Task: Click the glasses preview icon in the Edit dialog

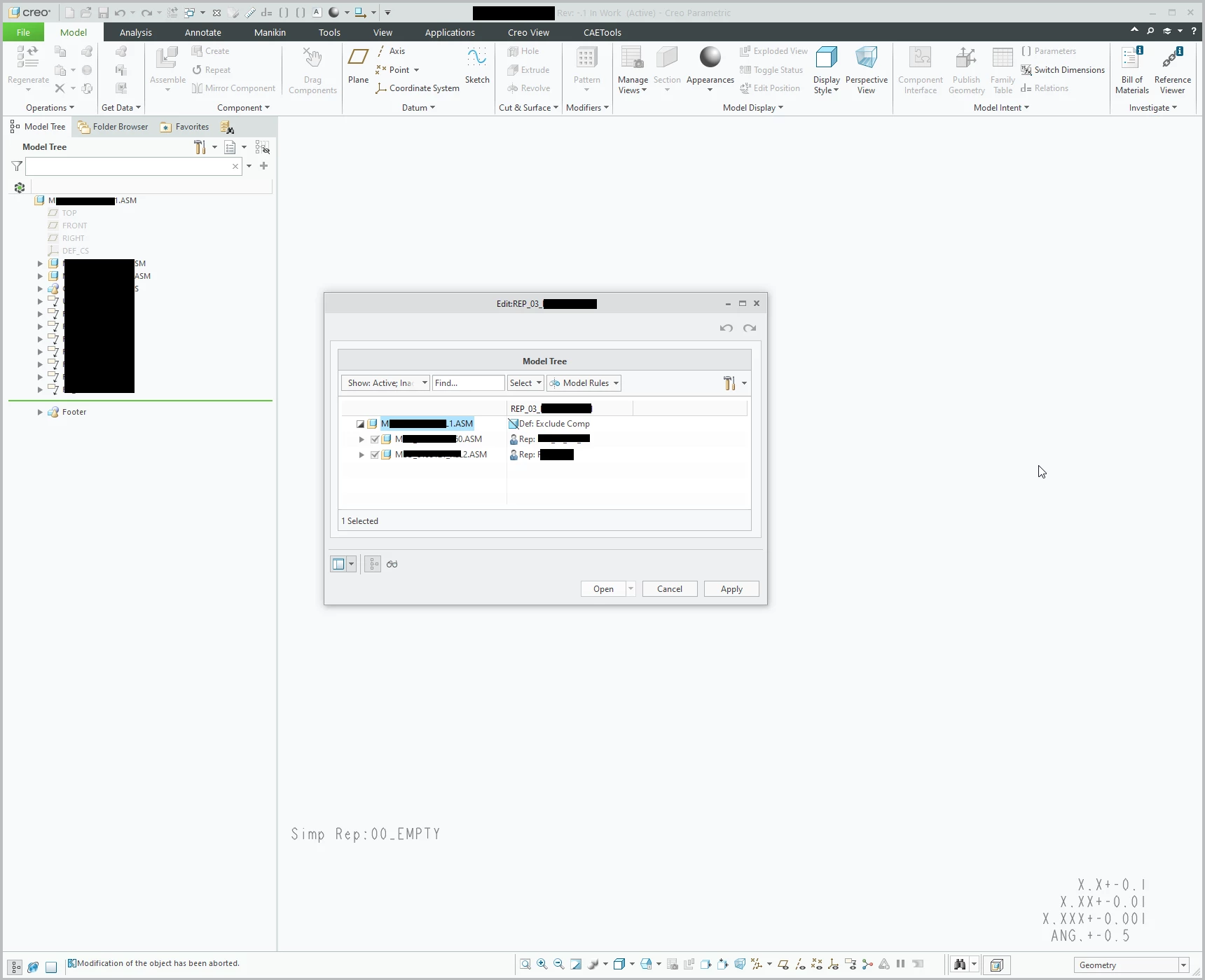Action: (x=392, y=564)
